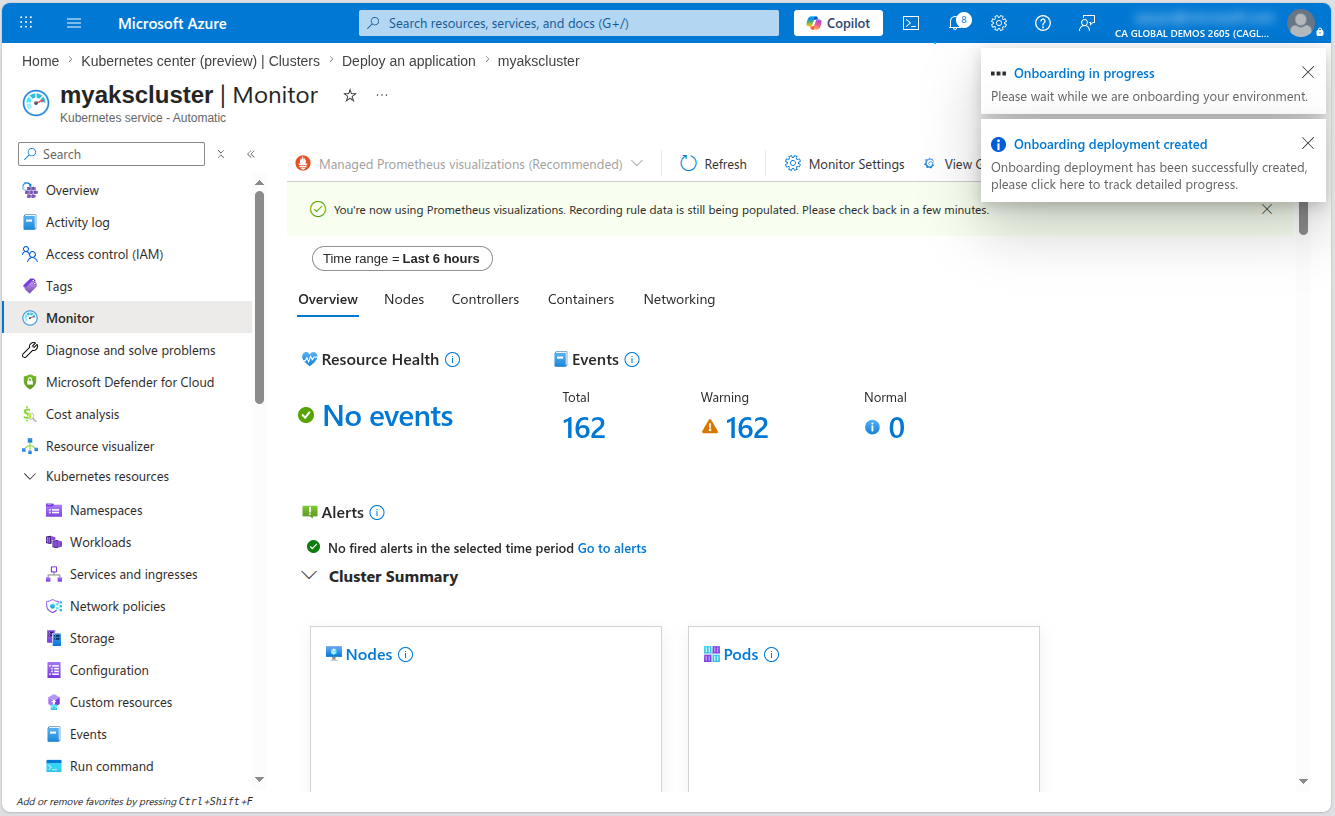This screenshot has height=816, width=1335.
Task: Open Monitor Settings
Action: pyautogui.click(x=844, y=164)
